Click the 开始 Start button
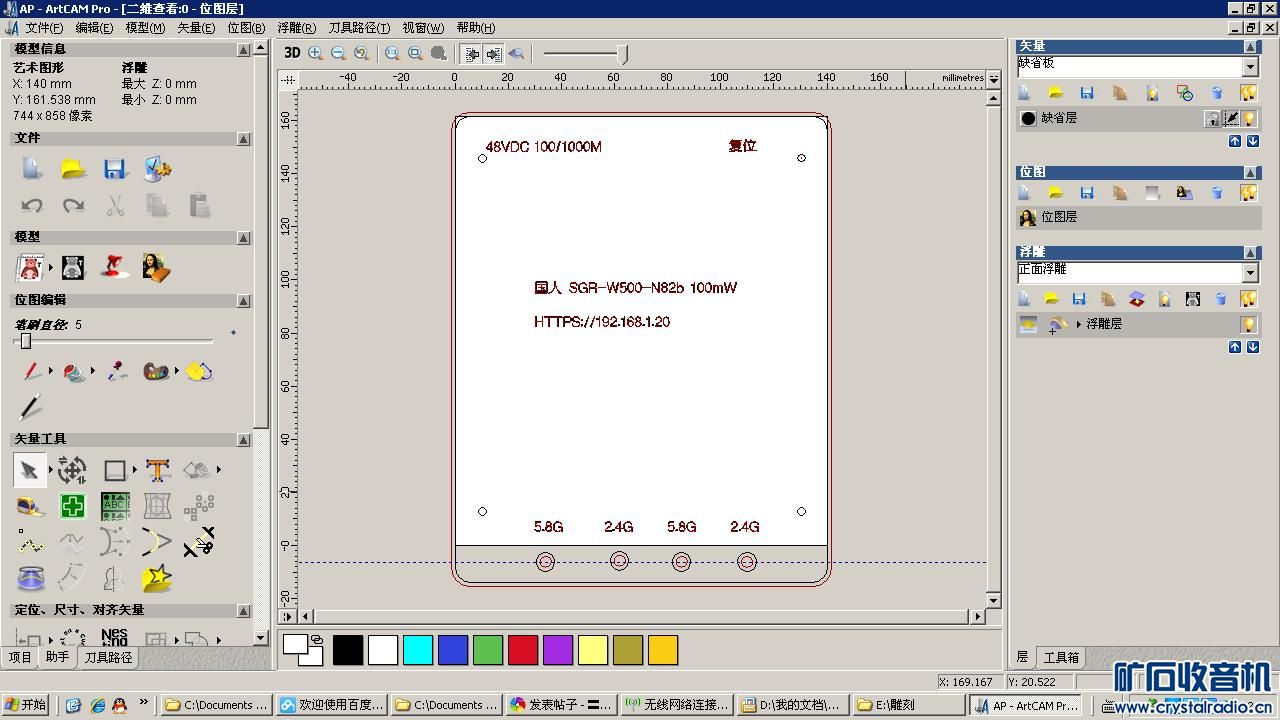The width and height of the screenshot is (1280, 720). click(25, 705)
